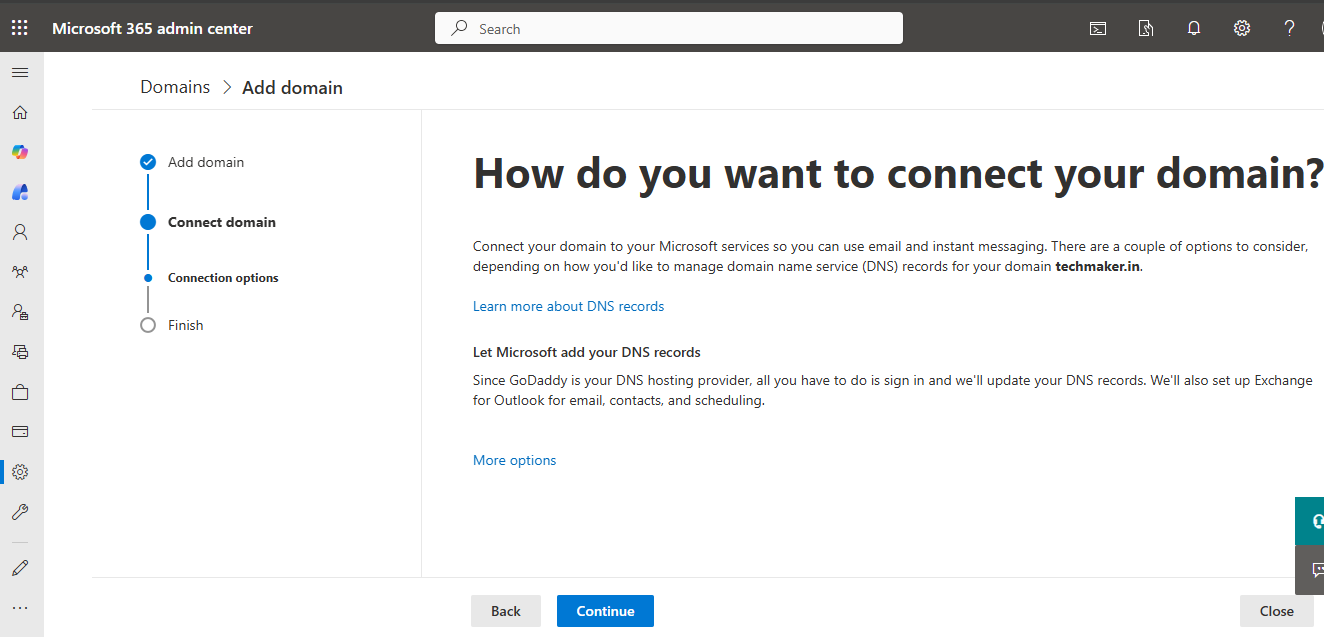
Task: Open Learn more about DNS records link
Action: [x=568, y=306]
